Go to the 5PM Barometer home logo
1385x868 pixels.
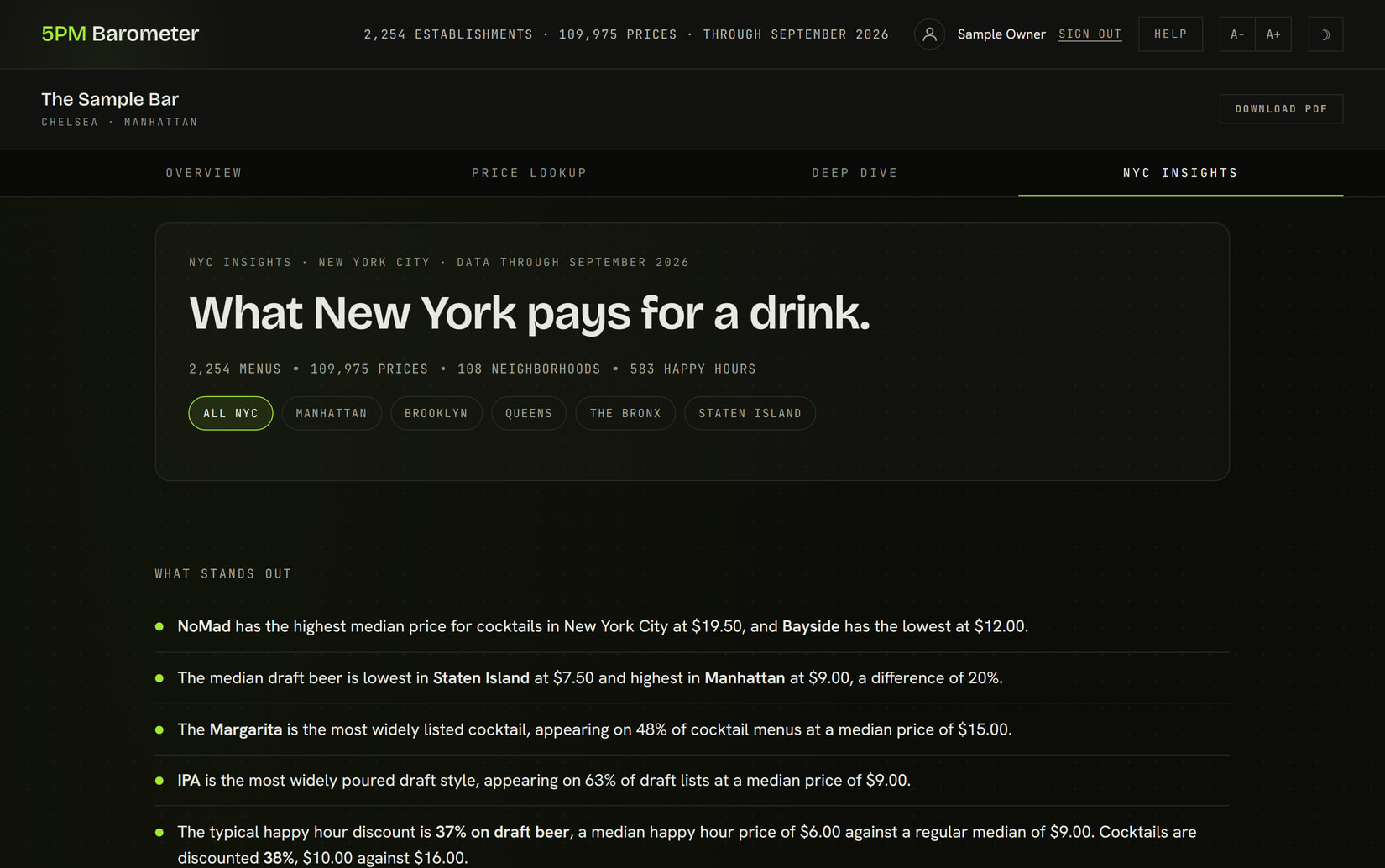point(120,34)
